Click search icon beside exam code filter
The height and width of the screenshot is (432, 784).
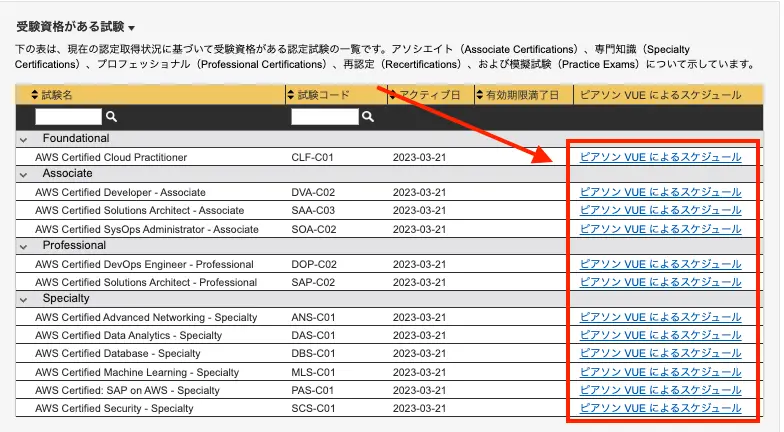click(x=368, y=116)
